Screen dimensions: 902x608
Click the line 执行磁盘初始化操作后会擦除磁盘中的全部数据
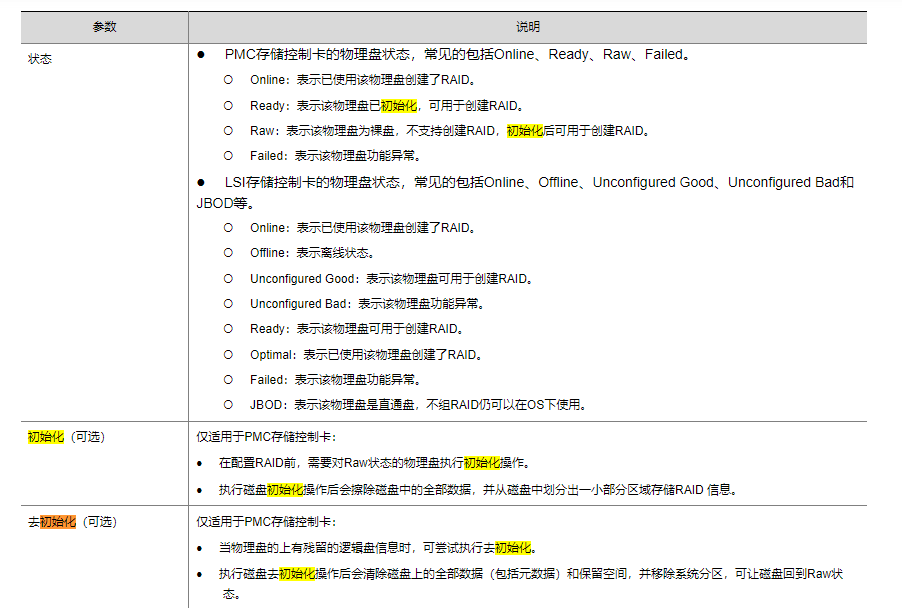click(478, 490)
